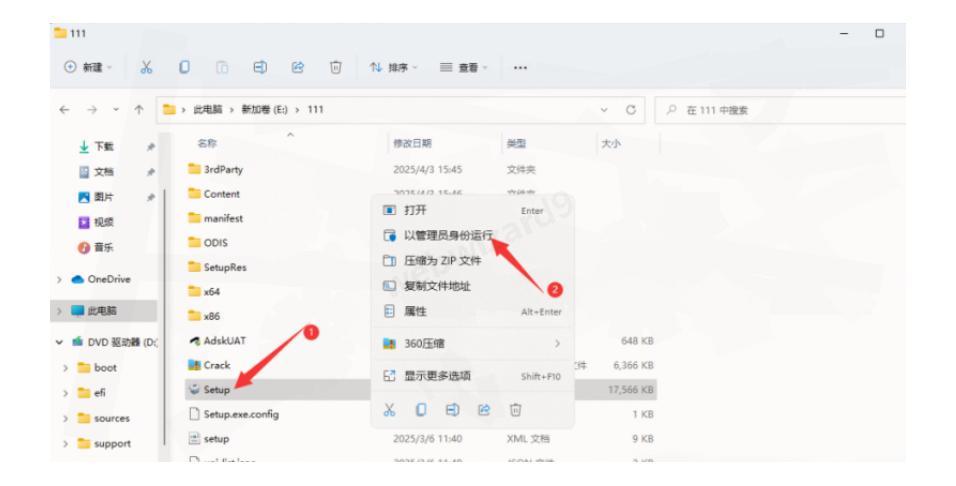Screen dimensions: 956x486
Task: Expand the sources folder node
Action: tap(65, 419)
